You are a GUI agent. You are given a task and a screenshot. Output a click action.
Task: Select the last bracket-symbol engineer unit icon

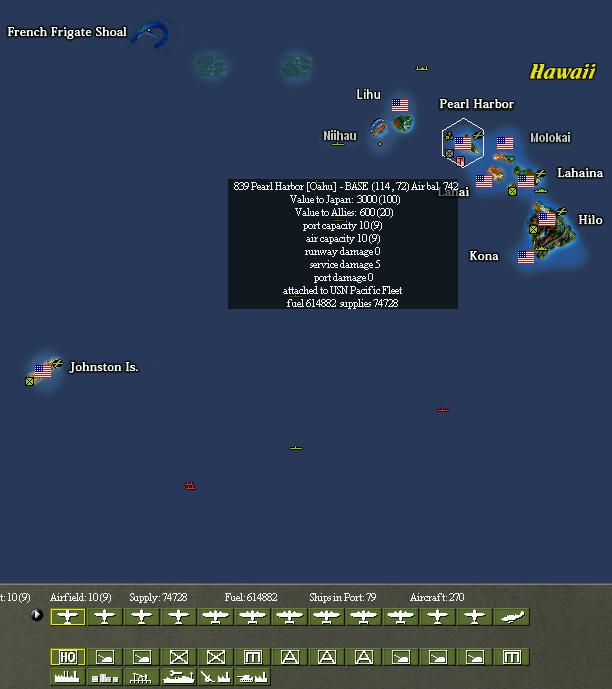[512, 657]
